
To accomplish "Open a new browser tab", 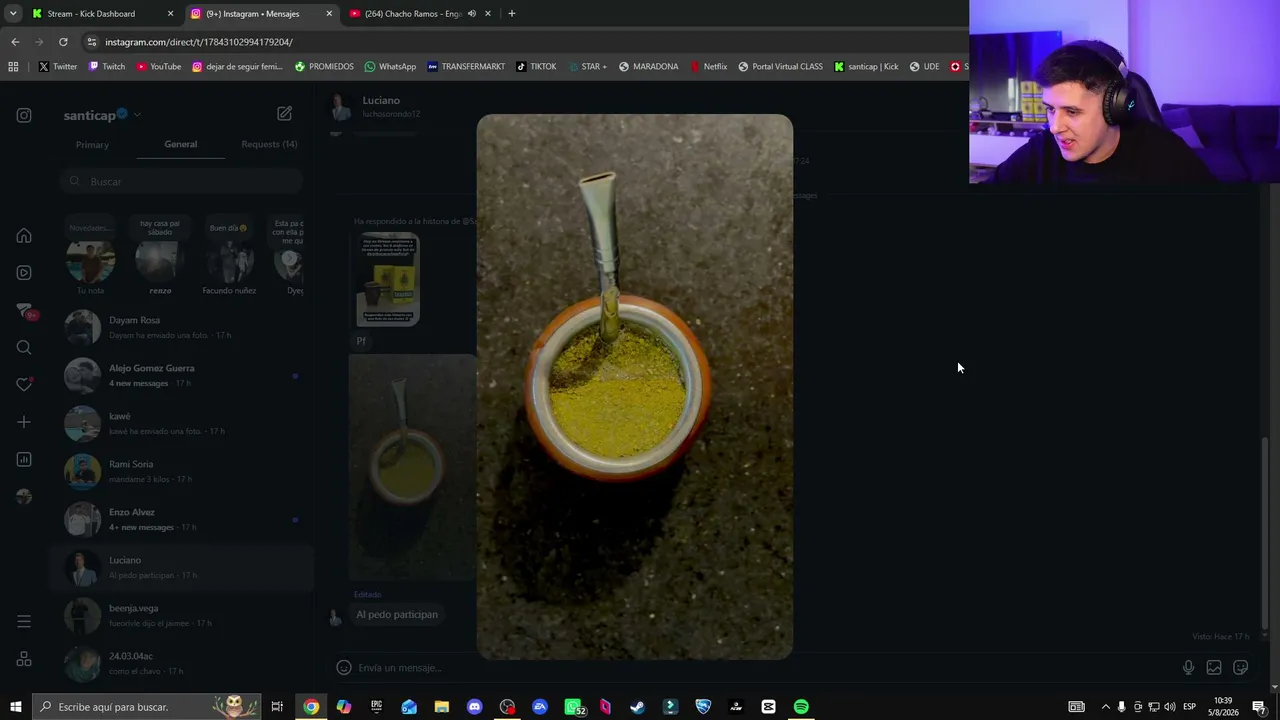I will click(511, 14).
